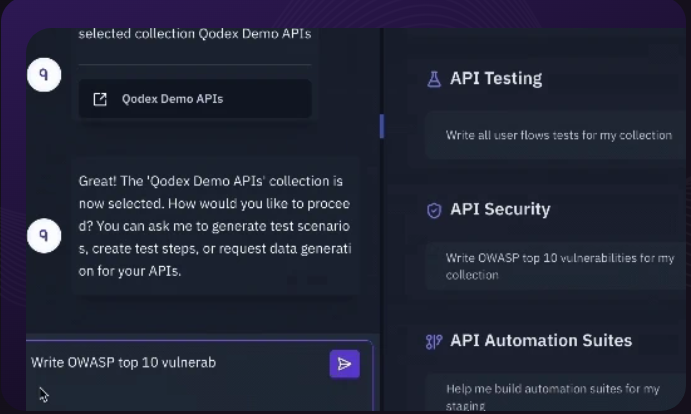This screenshot has width=691, height=414.
Task: Click the 'selected collection Qodex Demo APIs' message text
Action: 194,34
